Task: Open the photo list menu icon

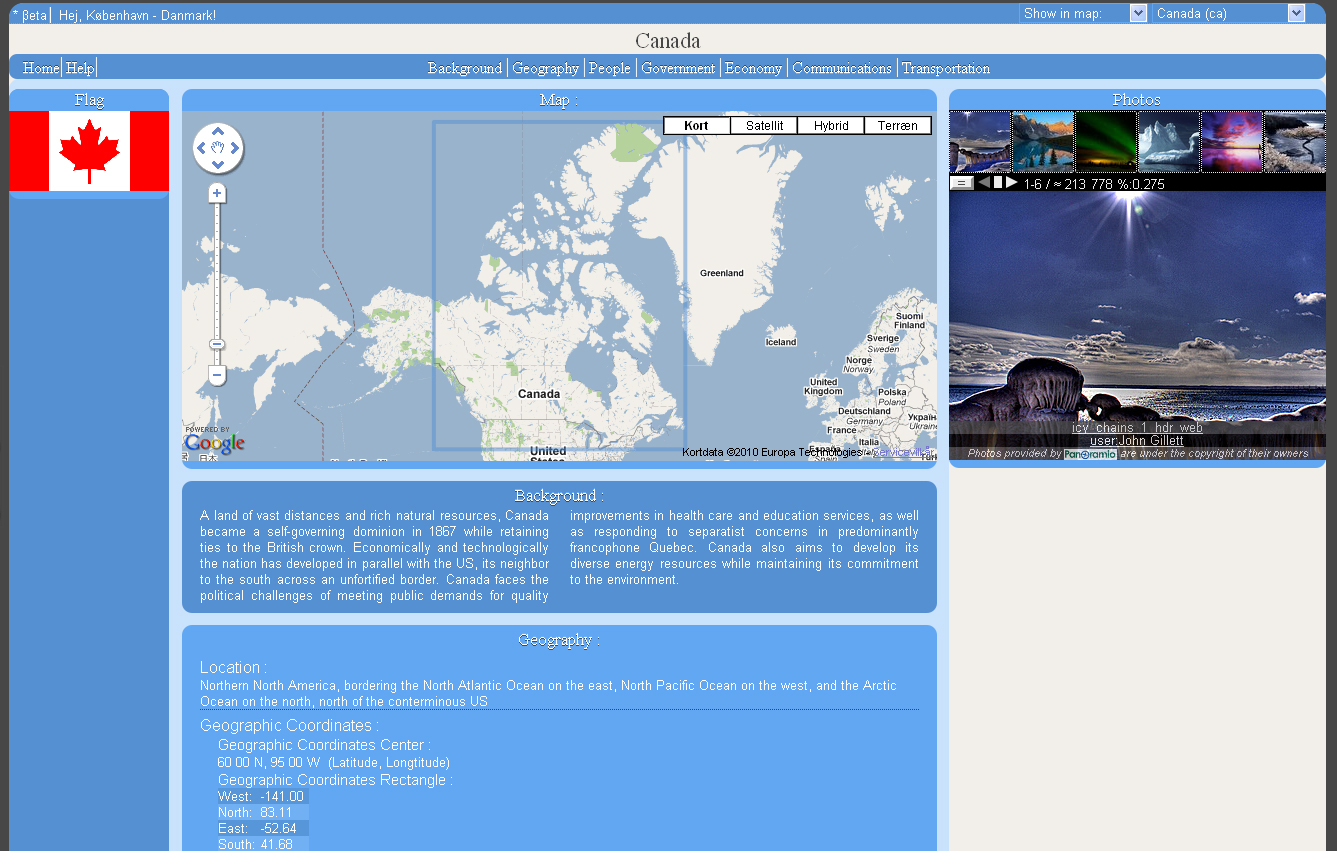Action: pos(961,183)
